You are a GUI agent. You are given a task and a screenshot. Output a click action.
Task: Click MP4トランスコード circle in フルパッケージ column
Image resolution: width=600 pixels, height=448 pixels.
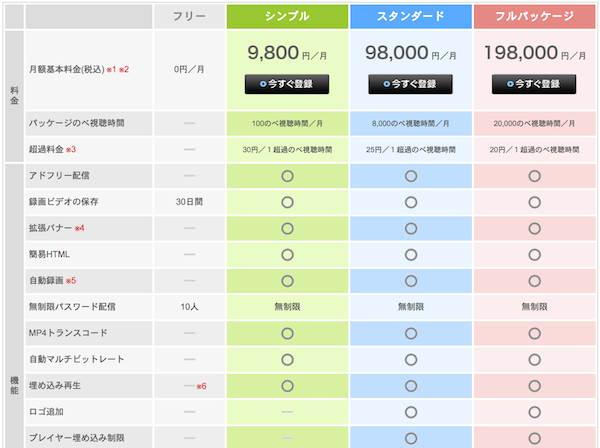[x=534, y=333]
